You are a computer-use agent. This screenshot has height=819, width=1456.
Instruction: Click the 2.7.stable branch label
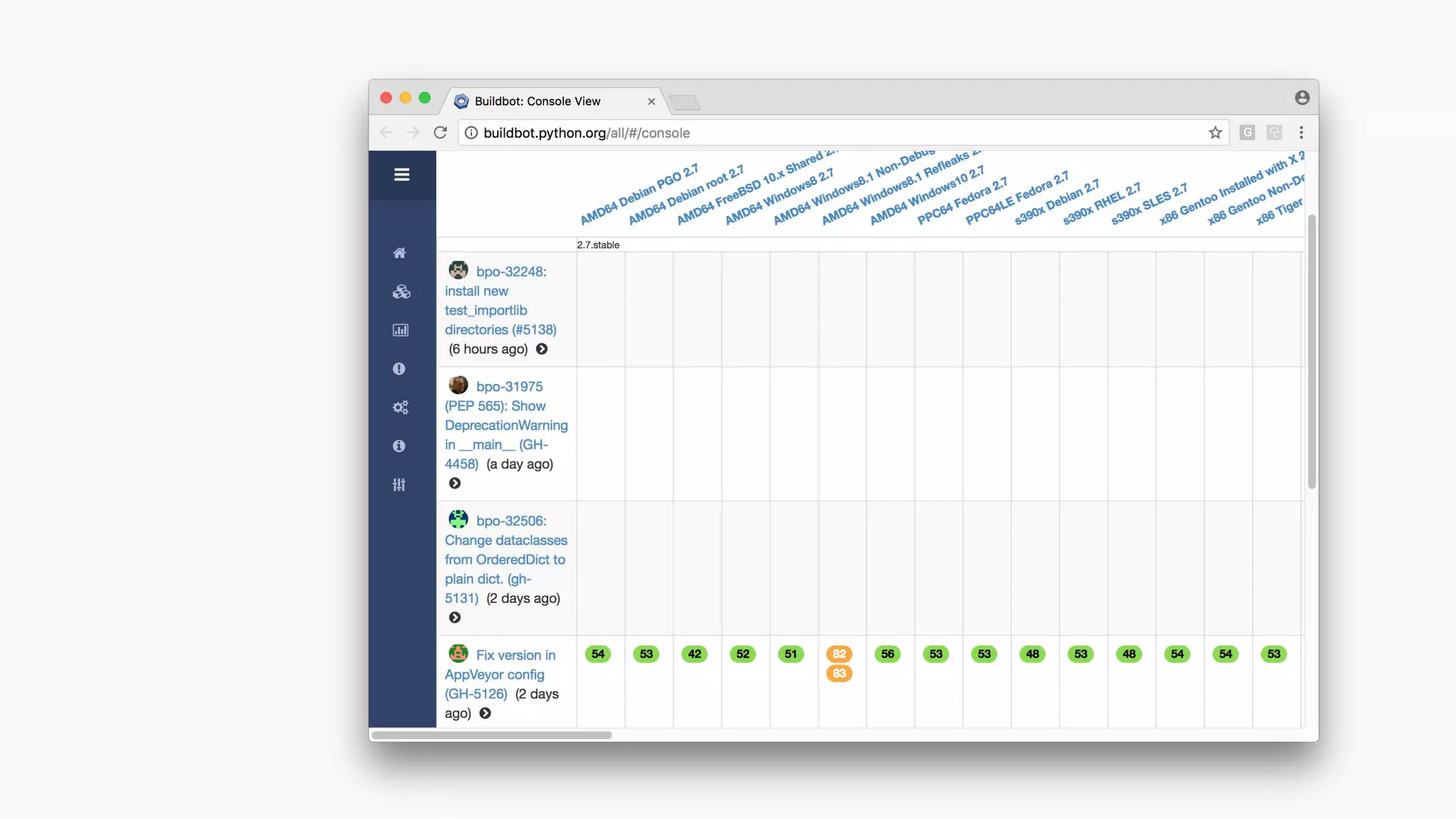pos(599,245)
